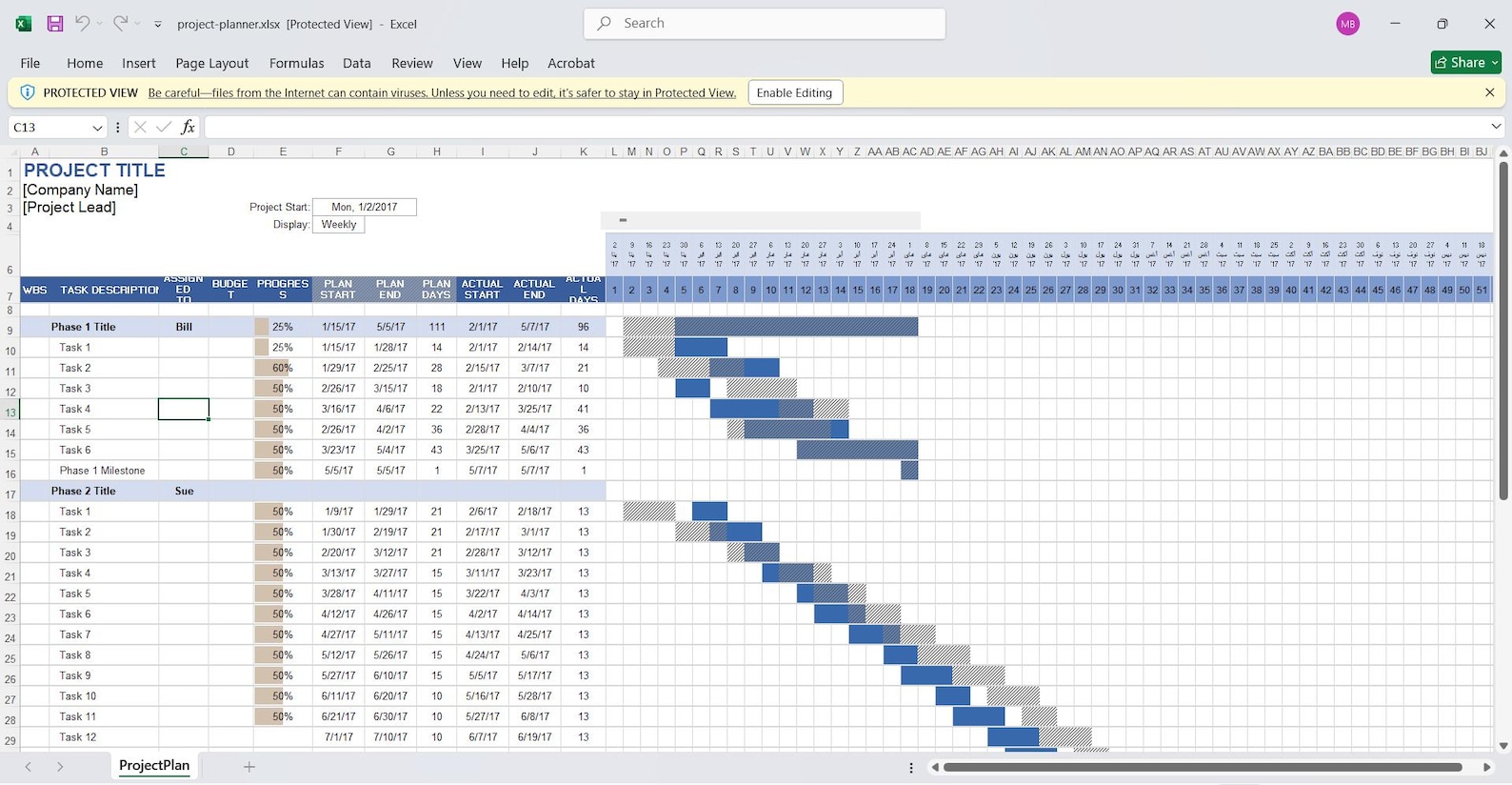Add a new sheet with the plus icon
Viewport: 1512px width, 785px height.
(x=249, y=766)
